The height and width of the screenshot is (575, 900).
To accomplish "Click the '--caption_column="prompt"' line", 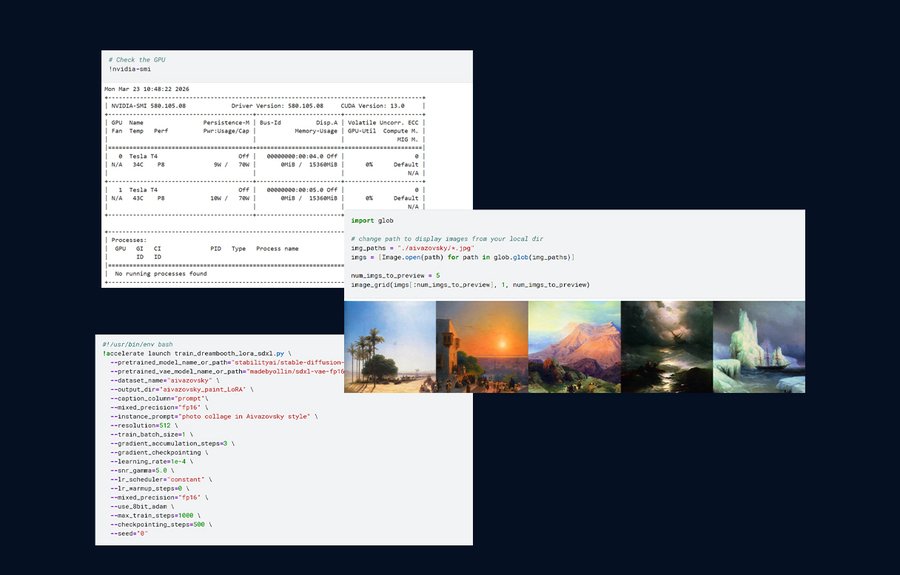I will pos(160,398).
